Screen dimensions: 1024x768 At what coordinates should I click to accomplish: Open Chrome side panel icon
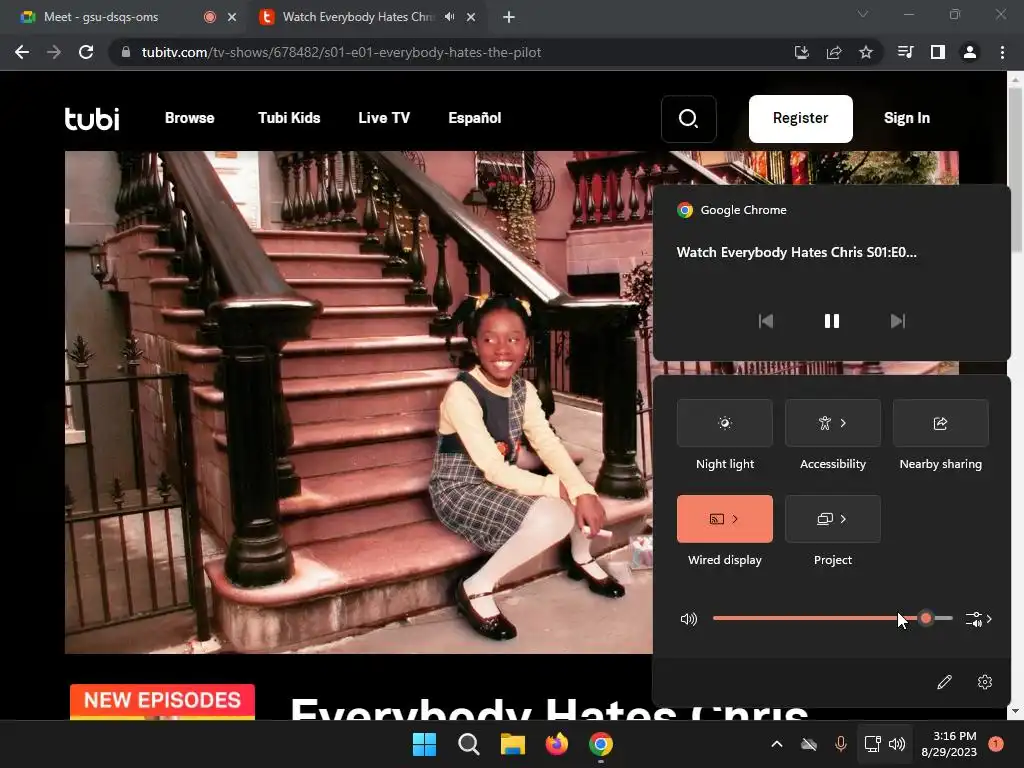coord(937,52)
